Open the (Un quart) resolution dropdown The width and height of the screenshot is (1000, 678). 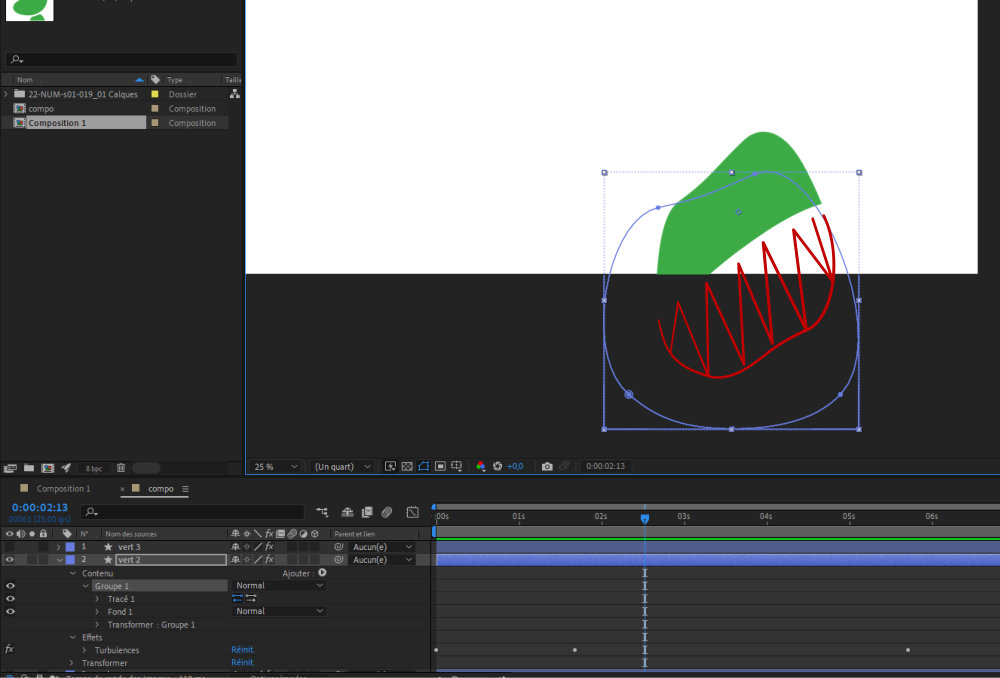click(342, 466)
